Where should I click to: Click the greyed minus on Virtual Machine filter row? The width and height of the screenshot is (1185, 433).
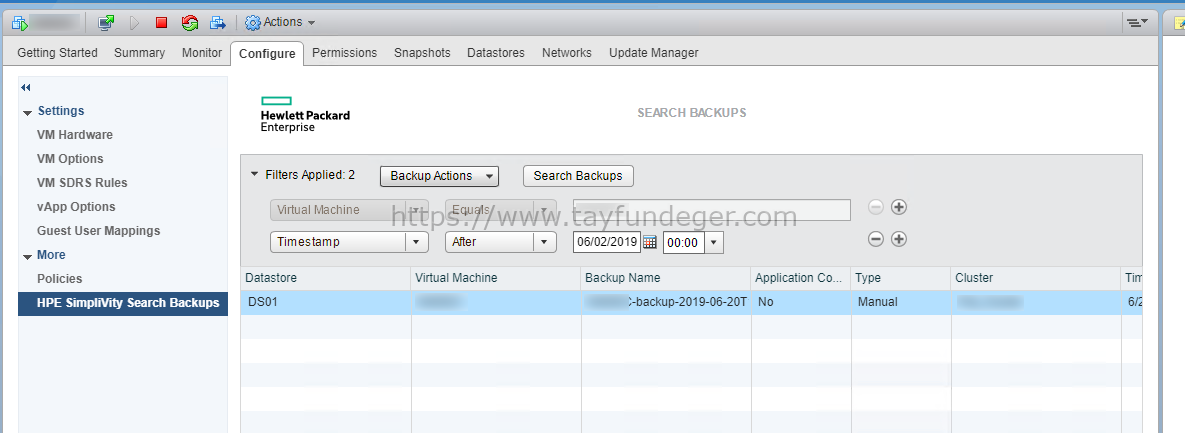tap(876, 206)
